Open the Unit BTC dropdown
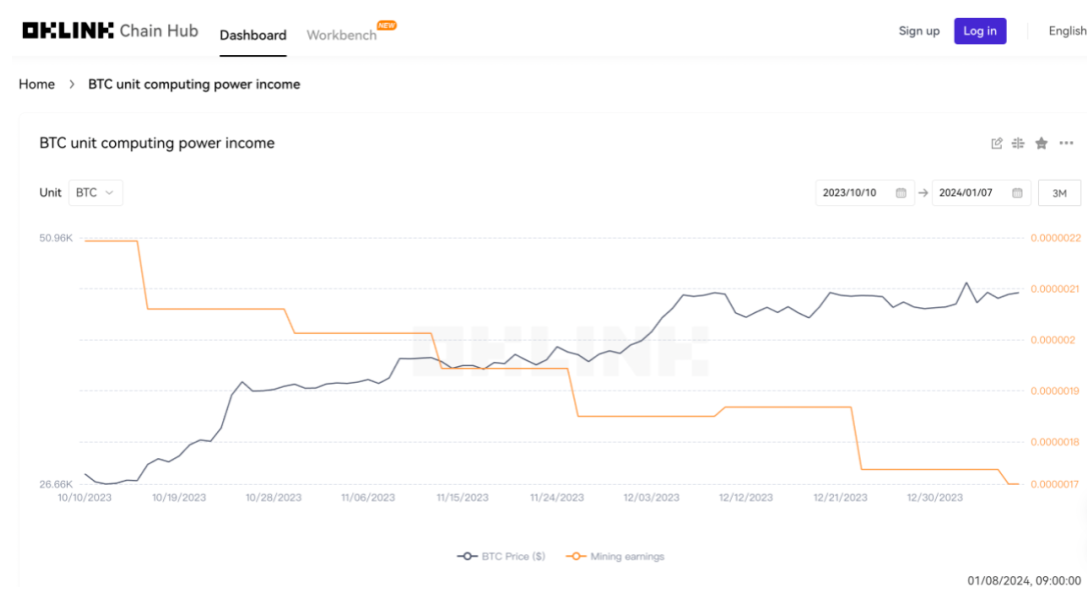The image size is (1087, 601). [x=95, y=193]
